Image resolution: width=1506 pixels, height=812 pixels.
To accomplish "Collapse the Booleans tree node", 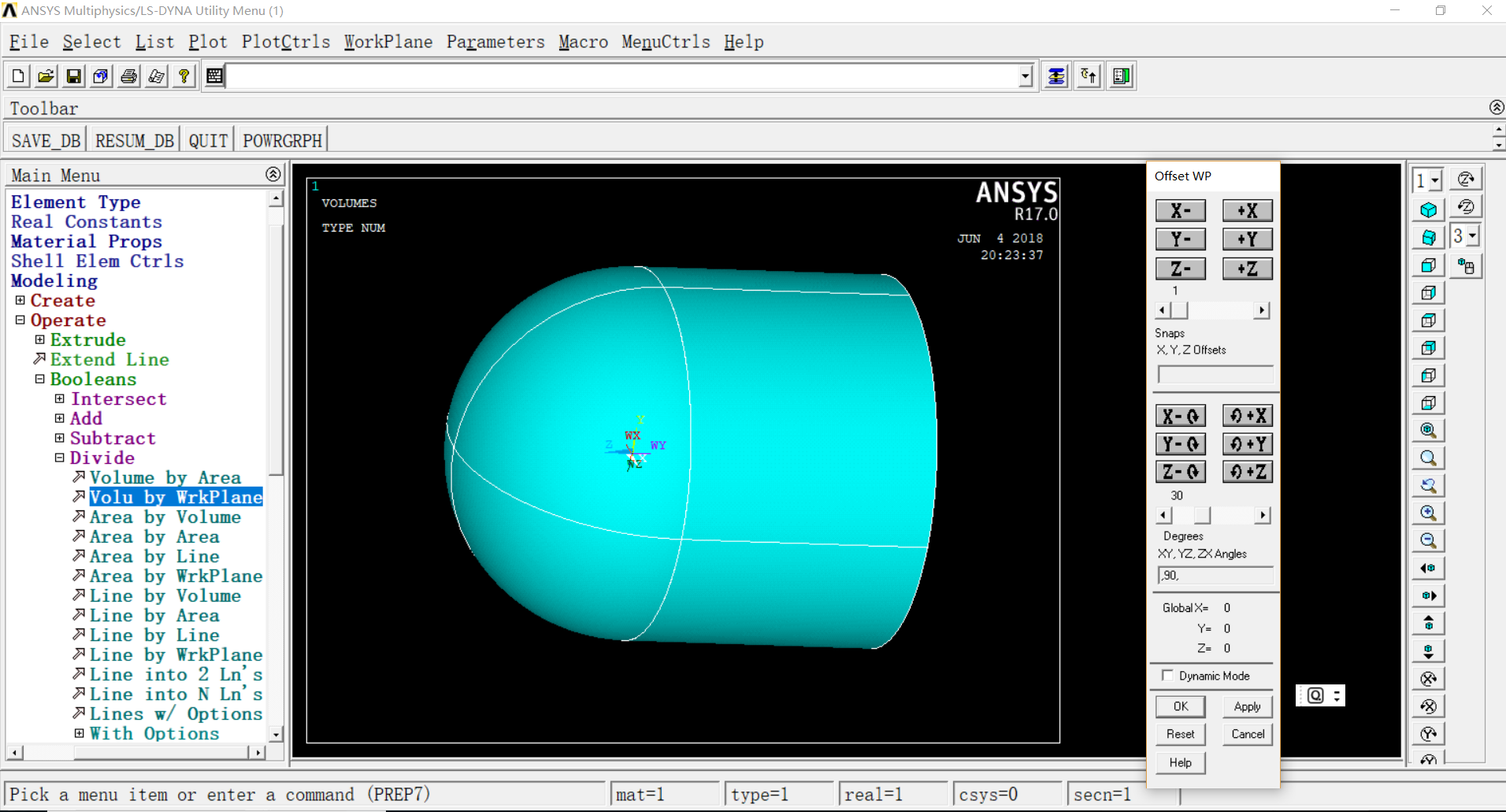I will tap(40, 379).
